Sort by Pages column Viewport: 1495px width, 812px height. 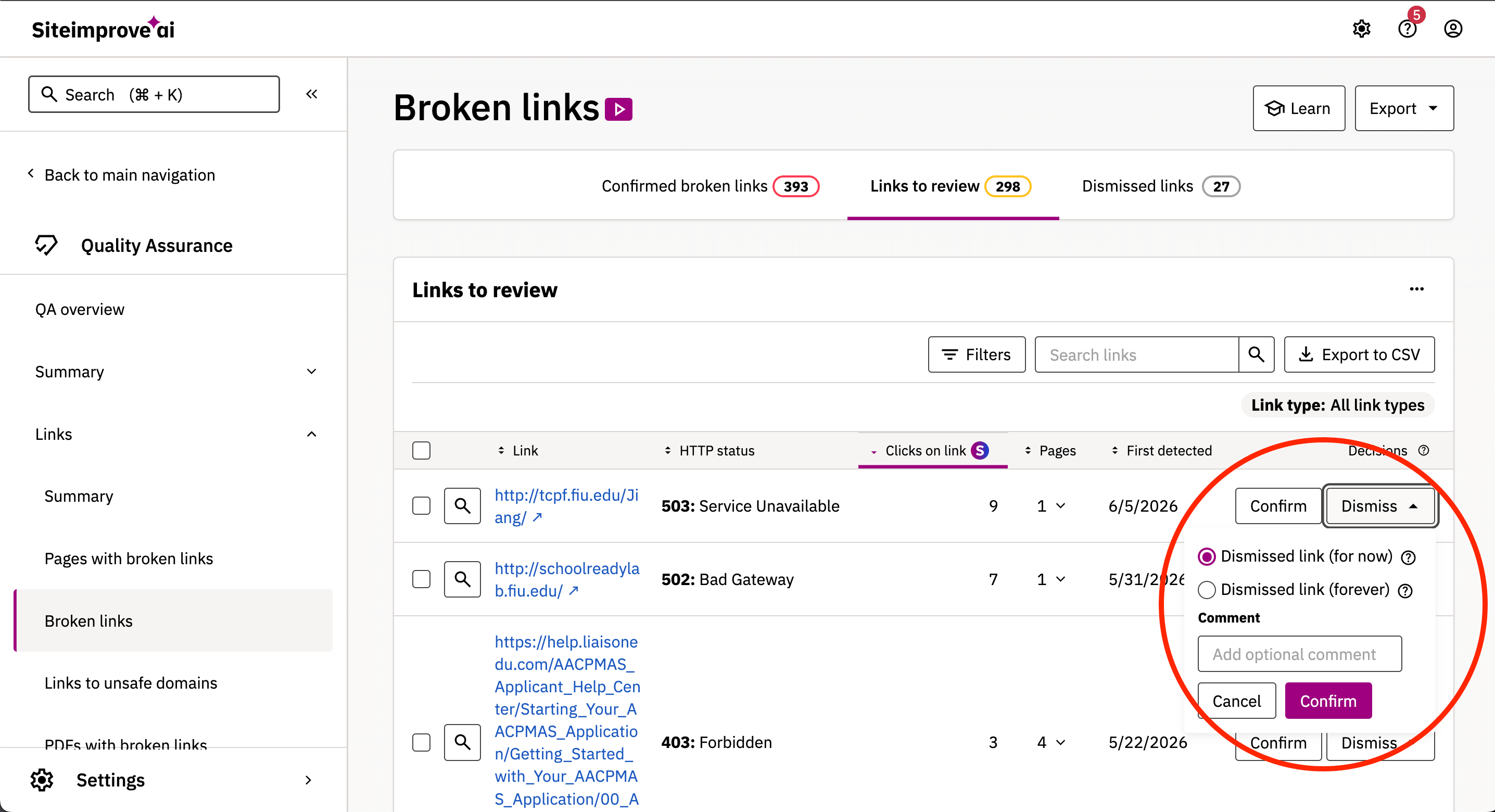point(1050,450)
